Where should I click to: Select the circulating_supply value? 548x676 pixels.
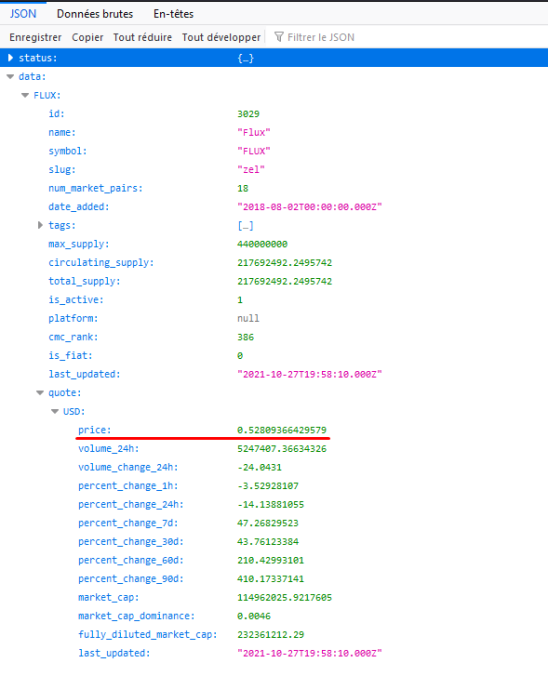pos(285,263)
